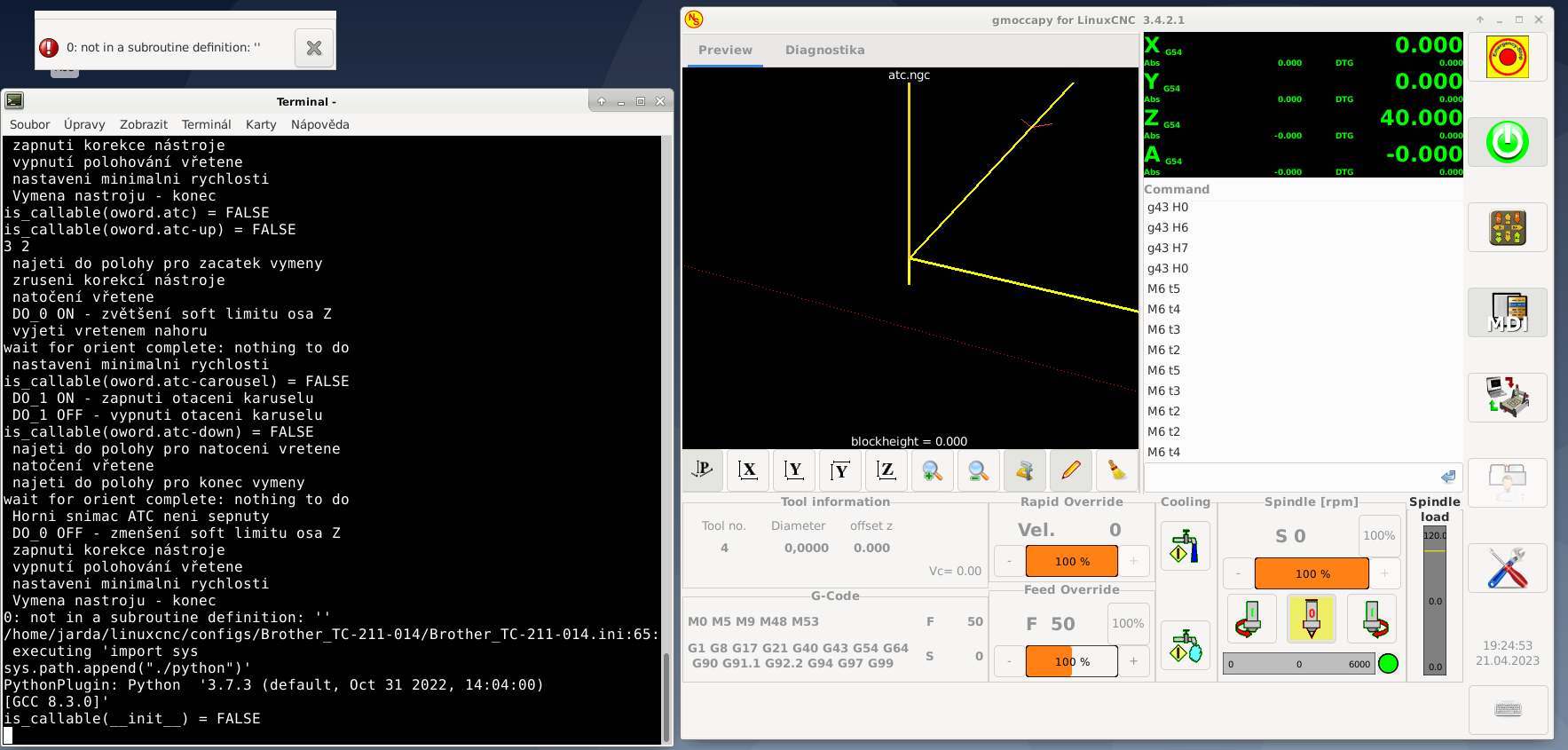Zoom out on the preview
Viewport: 1568px width, 750px height.
point(978,470)
